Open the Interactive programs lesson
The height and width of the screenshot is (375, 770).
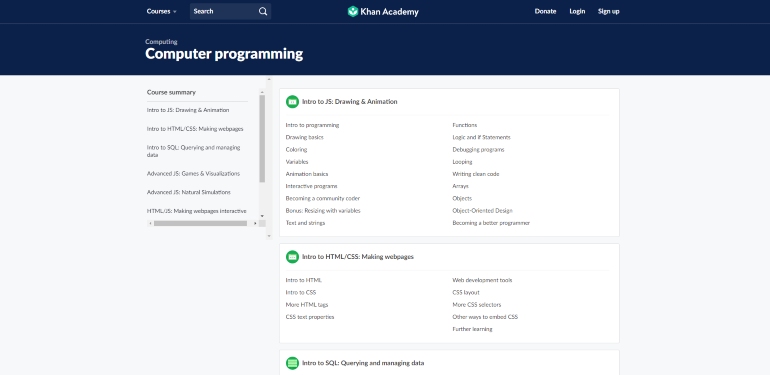point(311,187)
